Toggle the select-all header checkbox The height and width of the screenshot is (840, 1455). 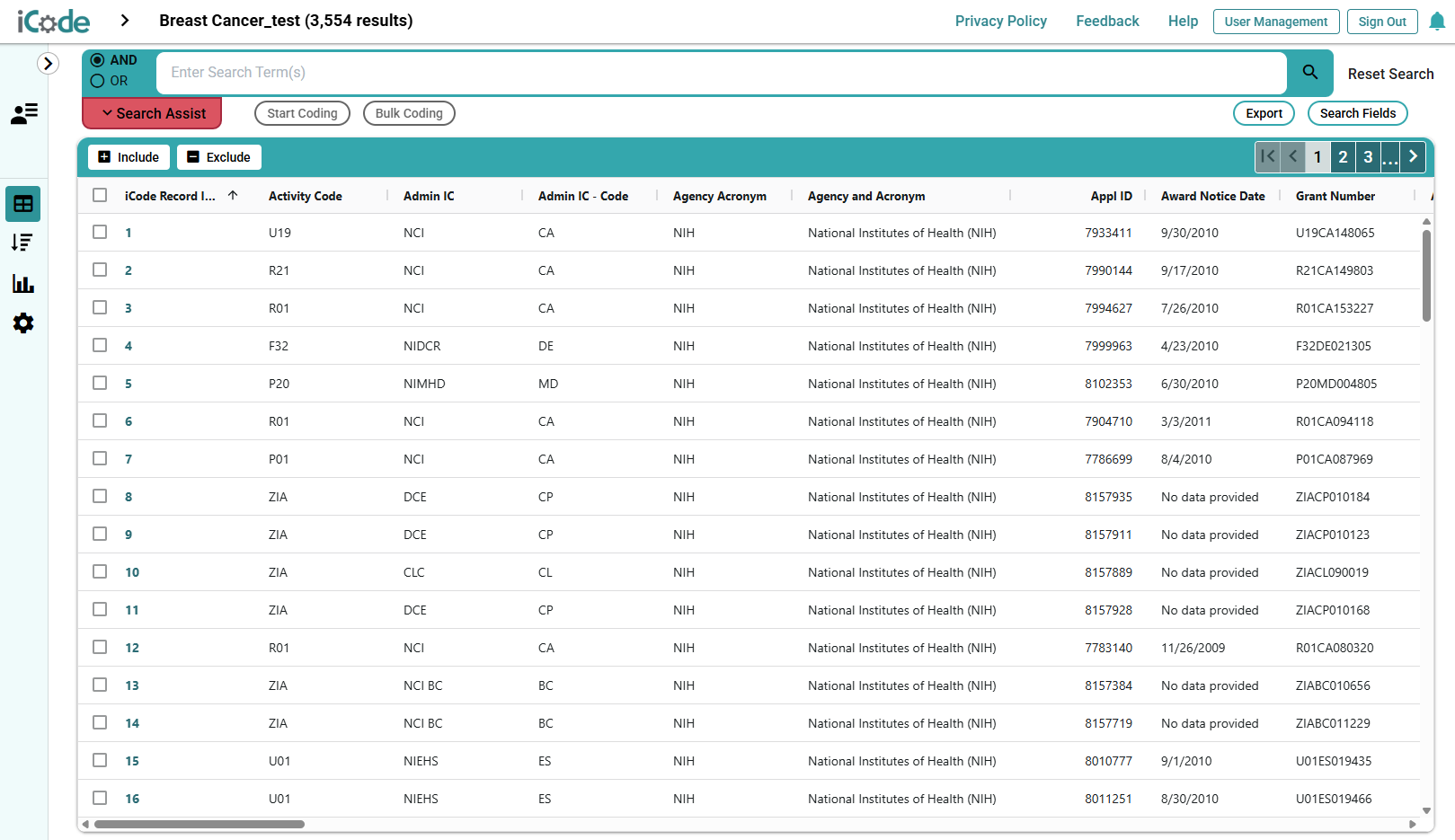tap(100, 195)
